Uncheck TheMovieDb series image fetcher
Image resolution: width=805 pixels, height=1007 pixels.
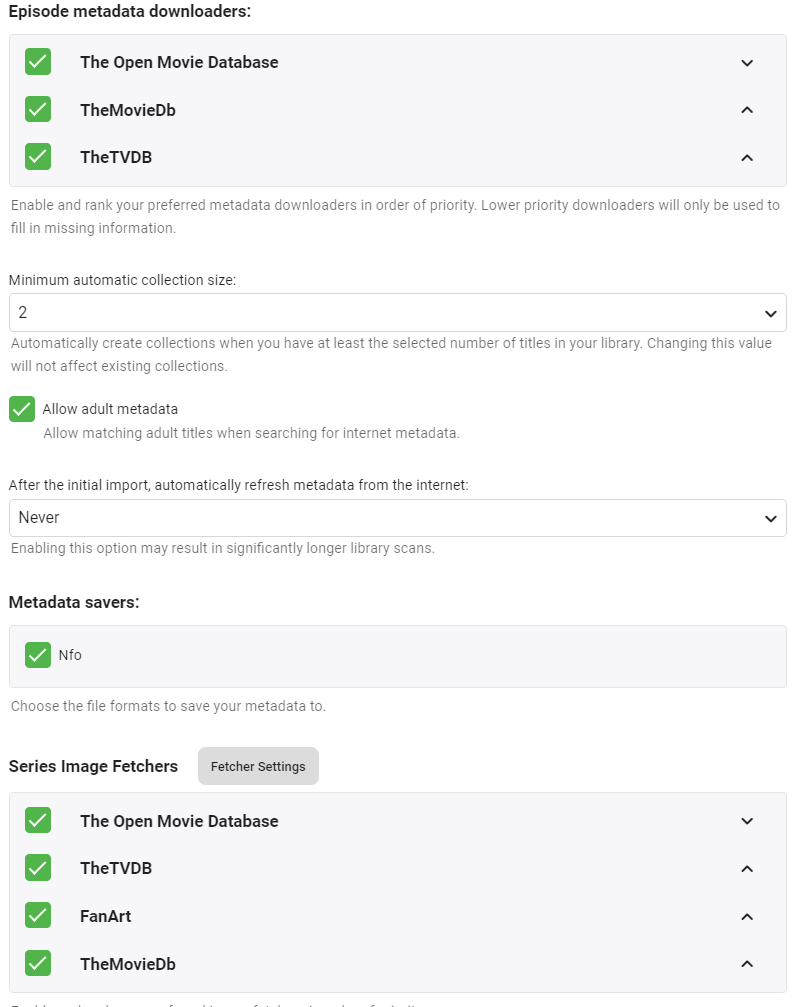tap(38, 964)
